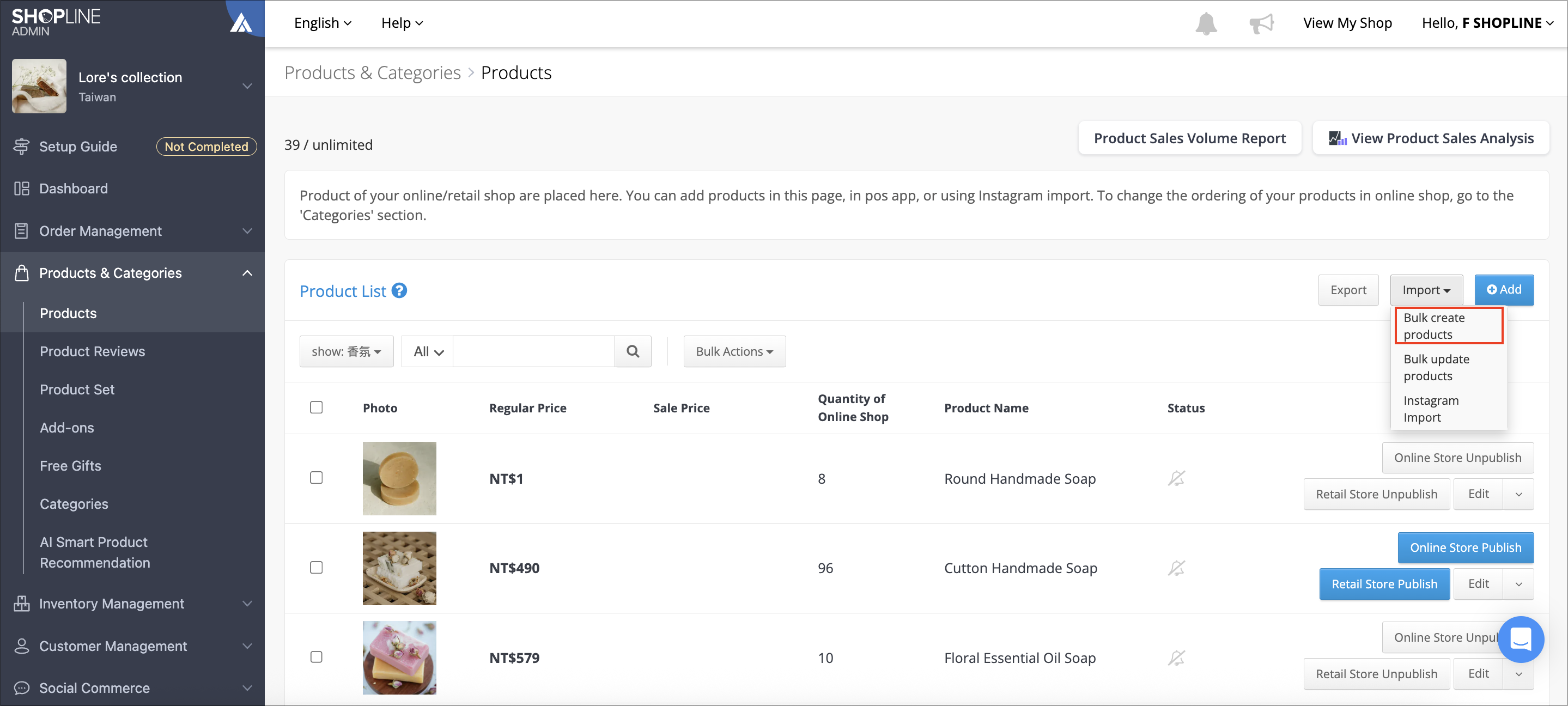Open the Hello, F SHOPLINE account dropdown
Screen dimensions: 1568x706
click(1487, 23)
